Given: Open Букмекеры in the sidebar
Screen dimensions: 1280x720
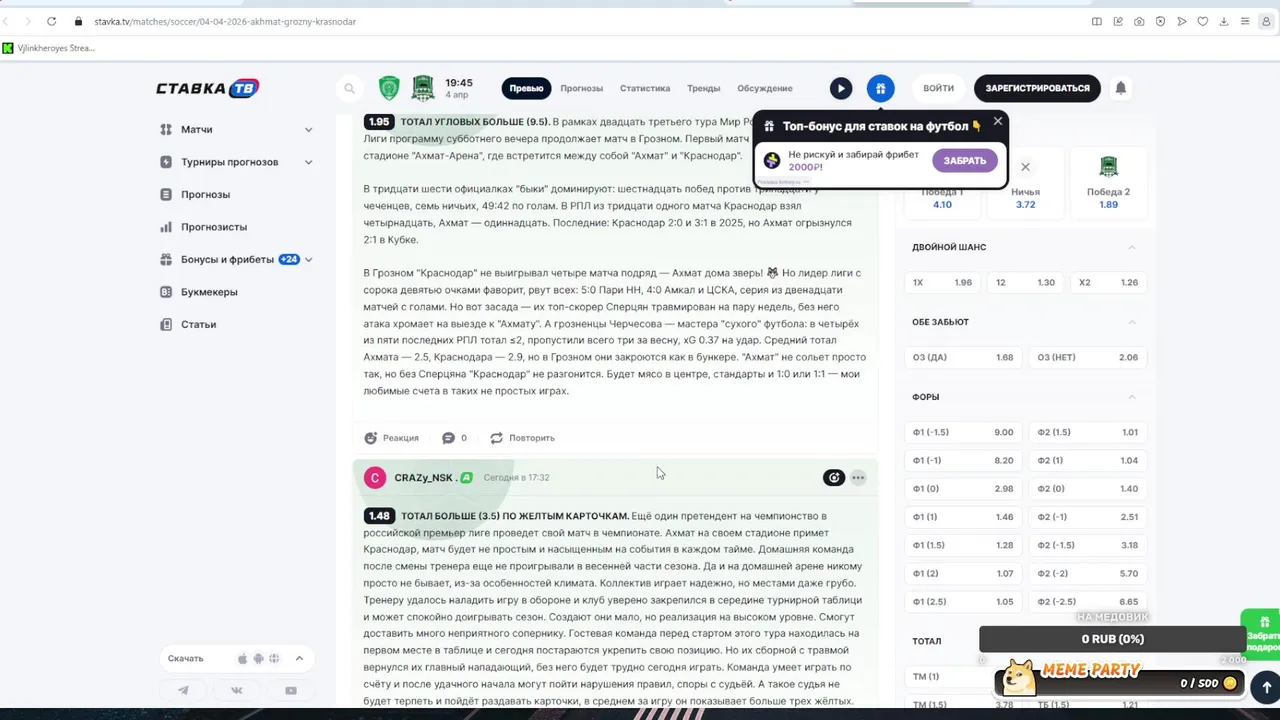Looking at the screenshot, I should click(x=209, y=292).
